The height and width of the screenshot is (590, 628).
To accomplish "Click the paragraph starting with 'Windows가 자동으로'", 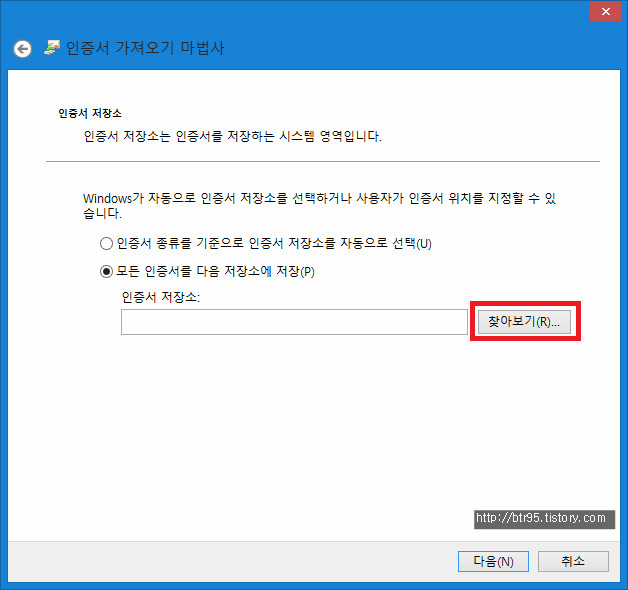I will [x=319, y=205].
